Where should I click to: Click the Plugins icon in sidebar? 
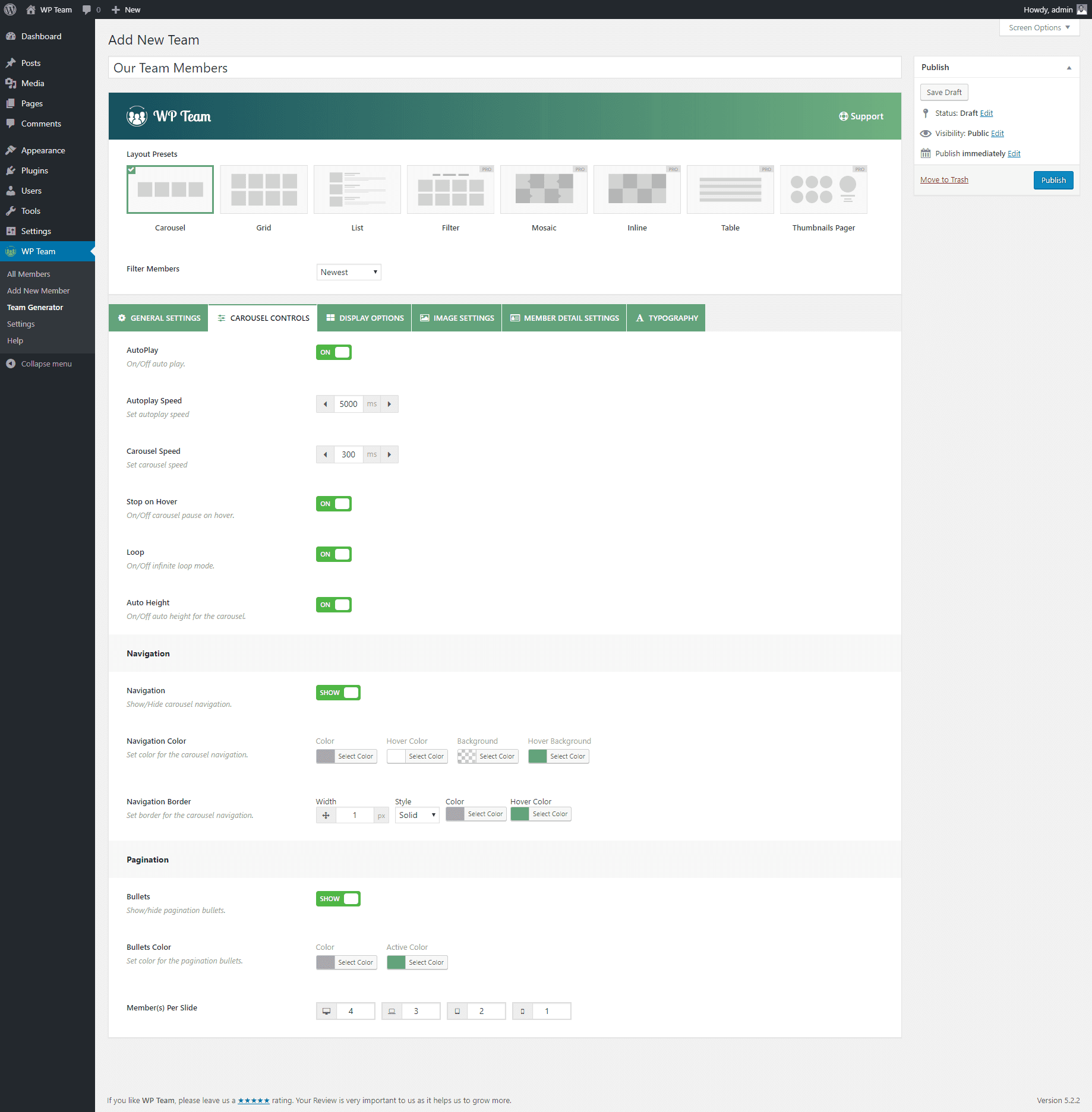click(x=11, y=170)
